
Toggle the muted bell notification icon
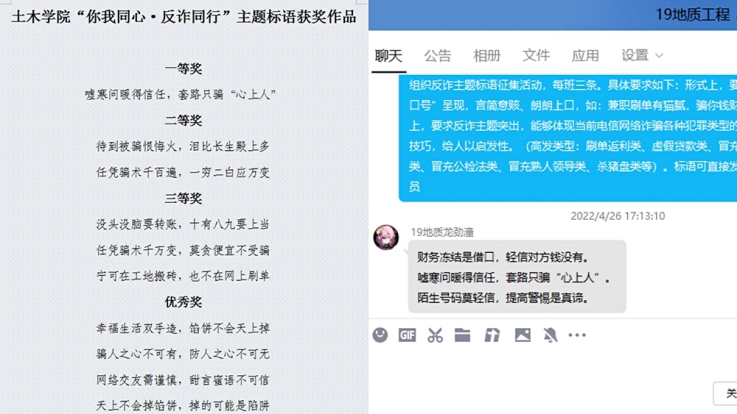click(x=550, y=335)
